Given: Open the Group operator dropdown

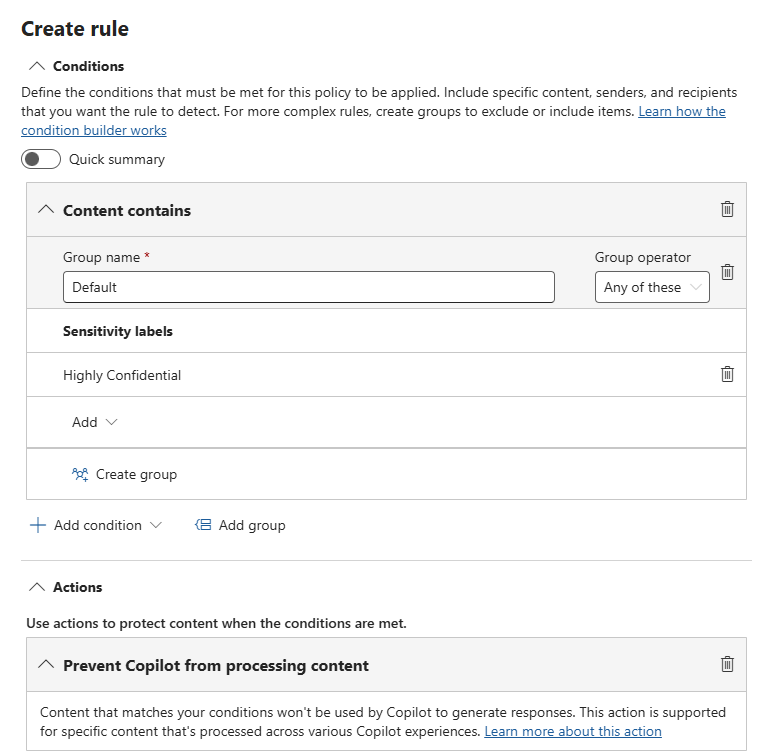Looking at the screenshot, I should coord(652,287).
